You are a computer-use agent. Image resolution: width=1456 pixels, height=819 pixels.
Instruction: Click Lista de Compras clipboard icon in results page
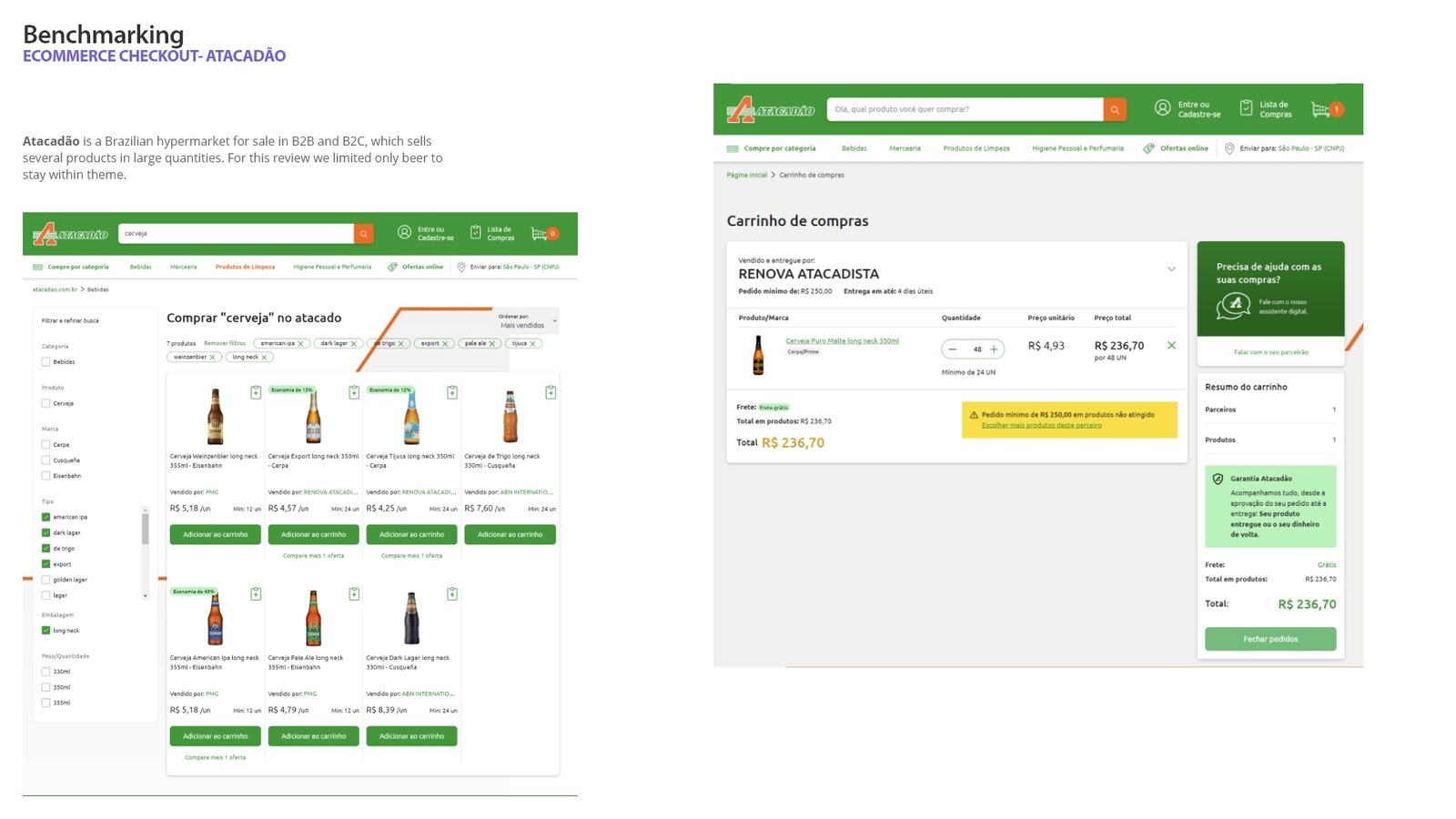[475, 233]
